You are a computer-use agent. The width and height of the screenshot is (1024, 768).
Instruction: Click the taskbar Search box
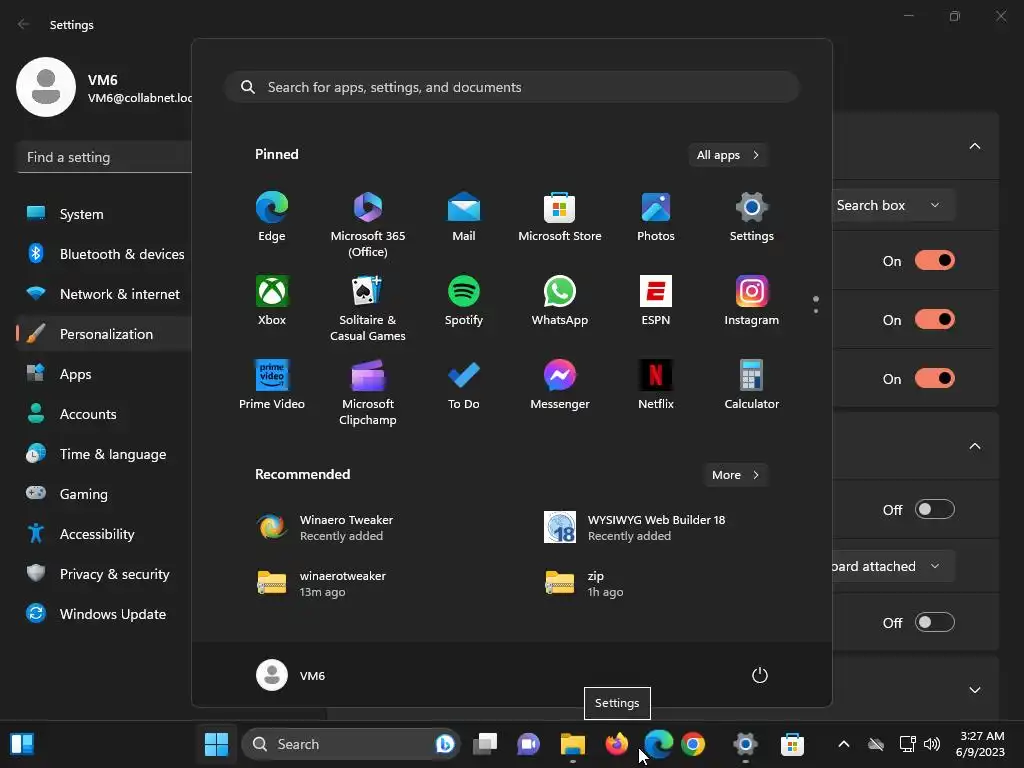tap(351, 744)
